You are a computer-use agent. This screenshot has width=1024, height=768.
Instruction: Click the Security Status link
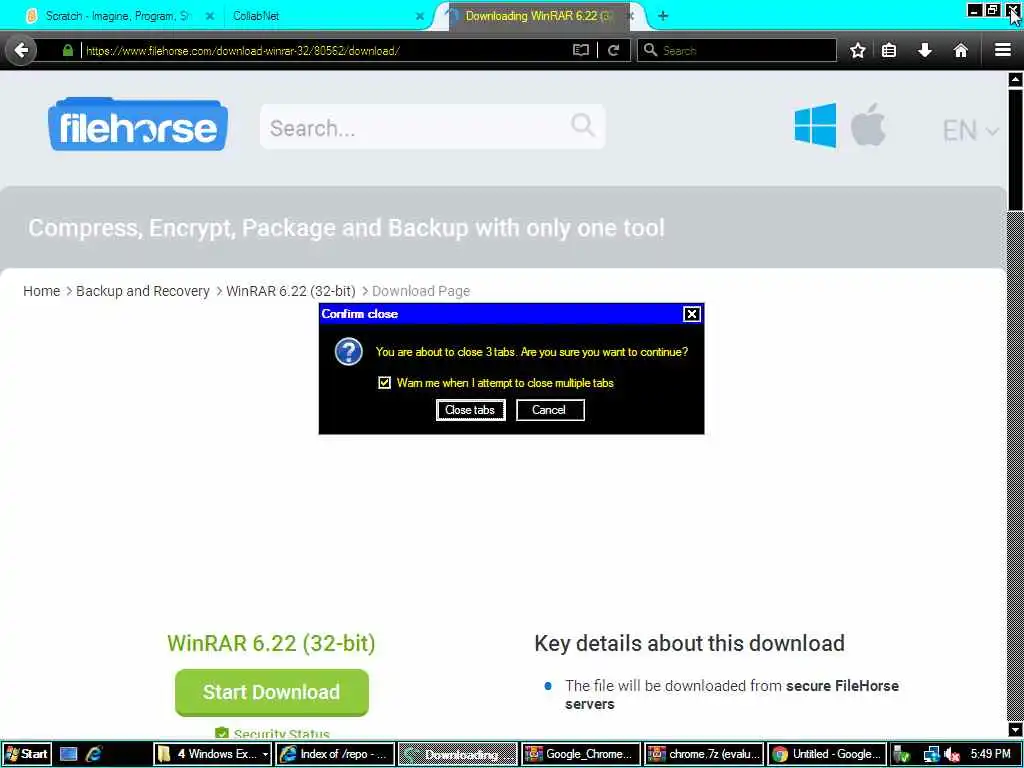281,734
